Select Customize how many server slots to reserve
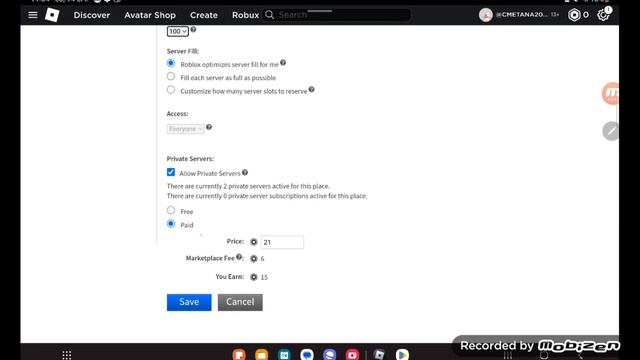 coord(171,90)
